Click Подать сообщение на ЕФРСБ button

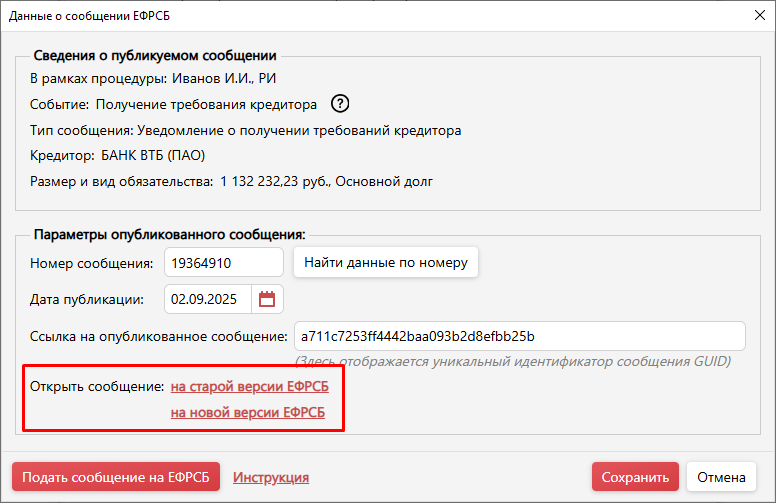(x=115, y=477)
